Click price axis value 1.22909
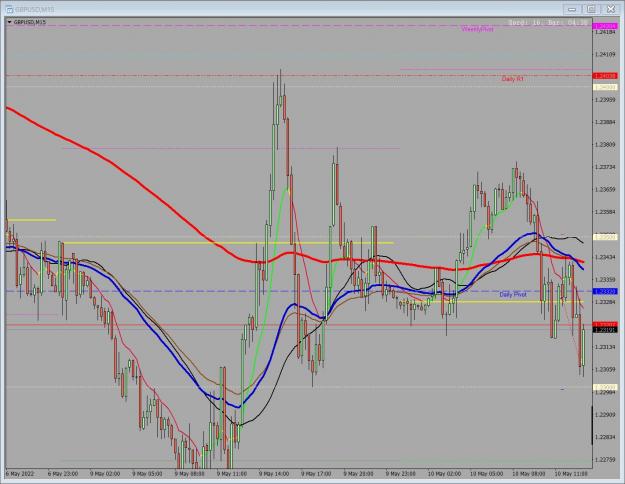 (x=605, y=415)
